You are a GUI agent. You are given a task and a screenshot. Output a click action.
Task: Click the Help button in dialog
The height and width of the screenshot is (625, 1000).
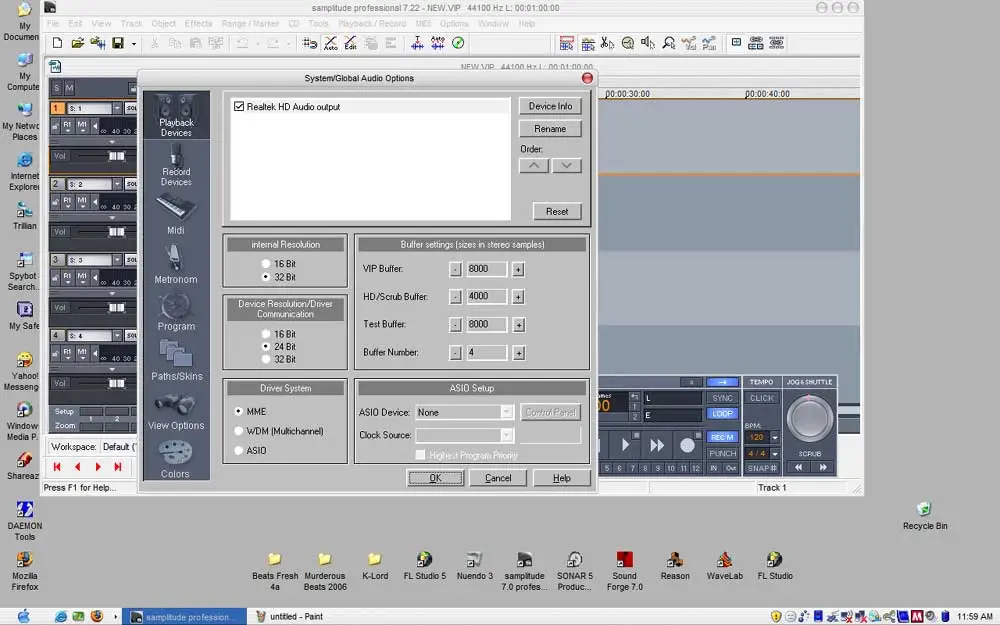pyautogui.click(x=561, y=478)
